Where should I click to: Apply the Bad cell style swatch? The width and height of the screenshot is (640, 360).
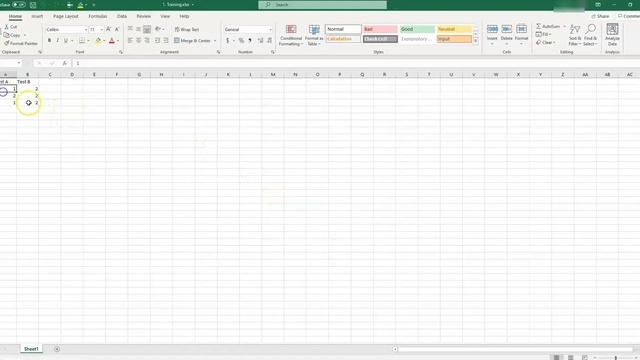tap(380, 29)
